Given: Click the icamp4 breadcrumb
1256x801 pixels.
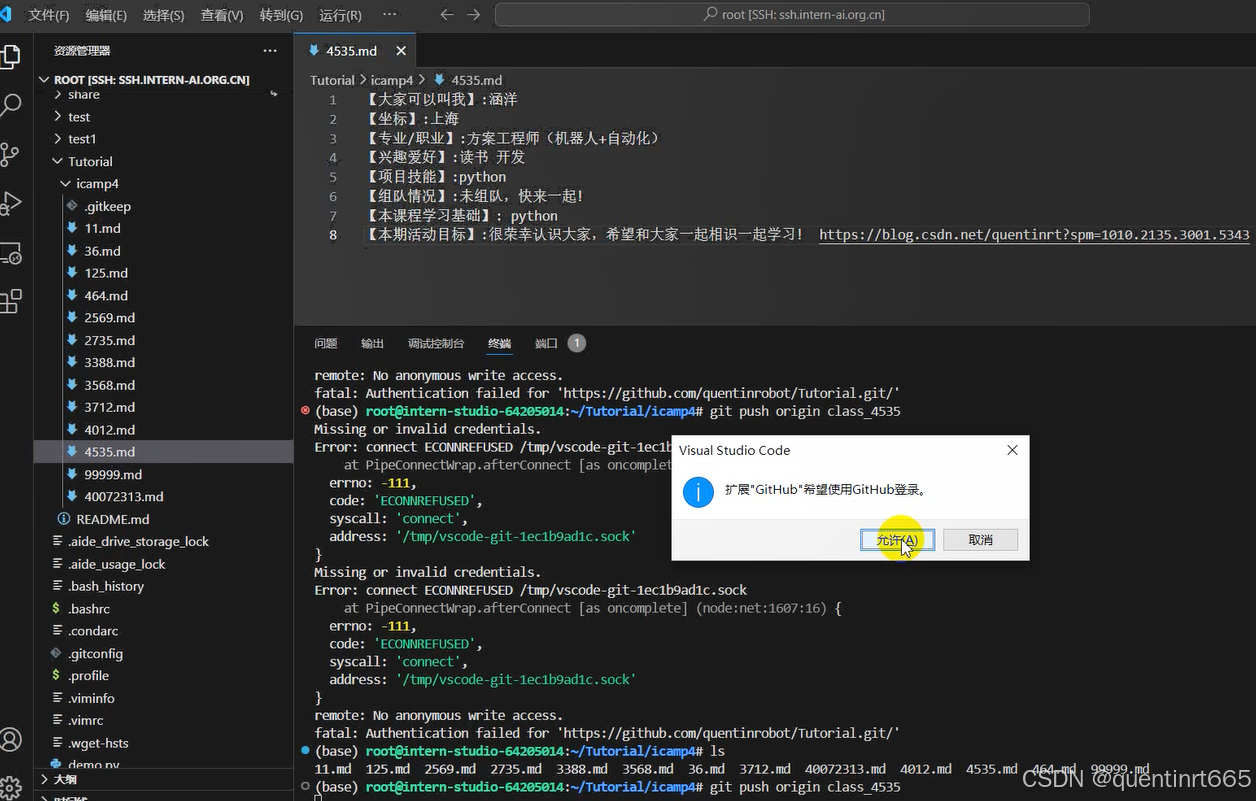Looking at the screenshot, I should [392, 80].
